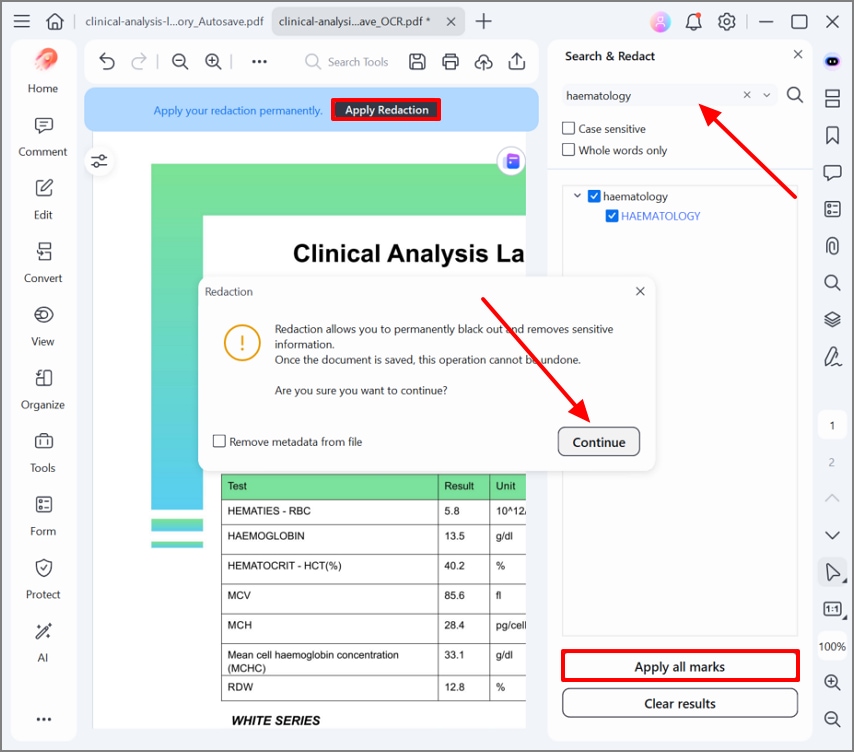This screenshot has height=752, width=854.
Task: Uncheck the HAEMATOLOGY match result
Action: pos(612,216)
